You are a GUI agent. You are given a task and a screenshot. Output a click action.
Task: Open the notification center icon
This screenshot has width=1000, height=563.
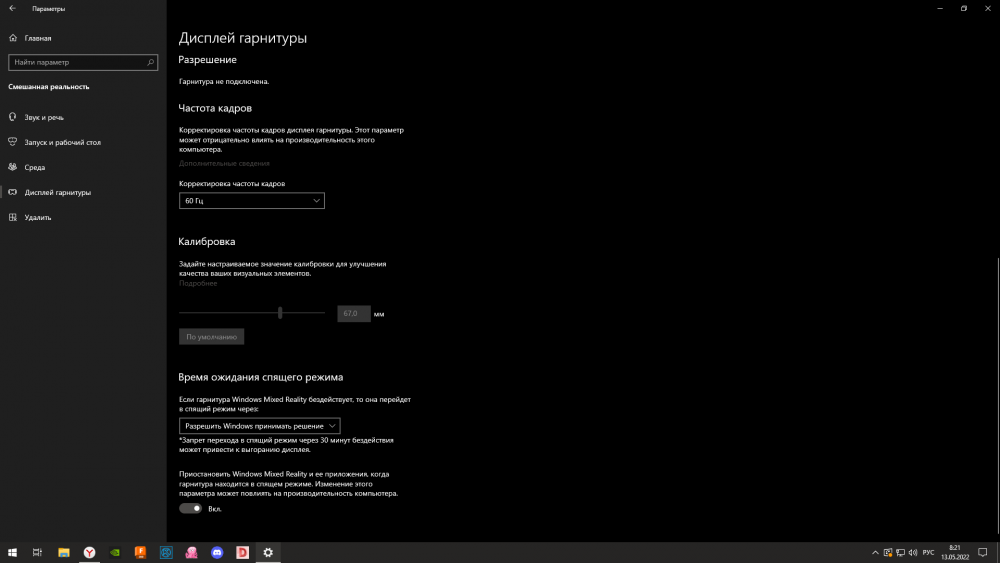(983, 553)
